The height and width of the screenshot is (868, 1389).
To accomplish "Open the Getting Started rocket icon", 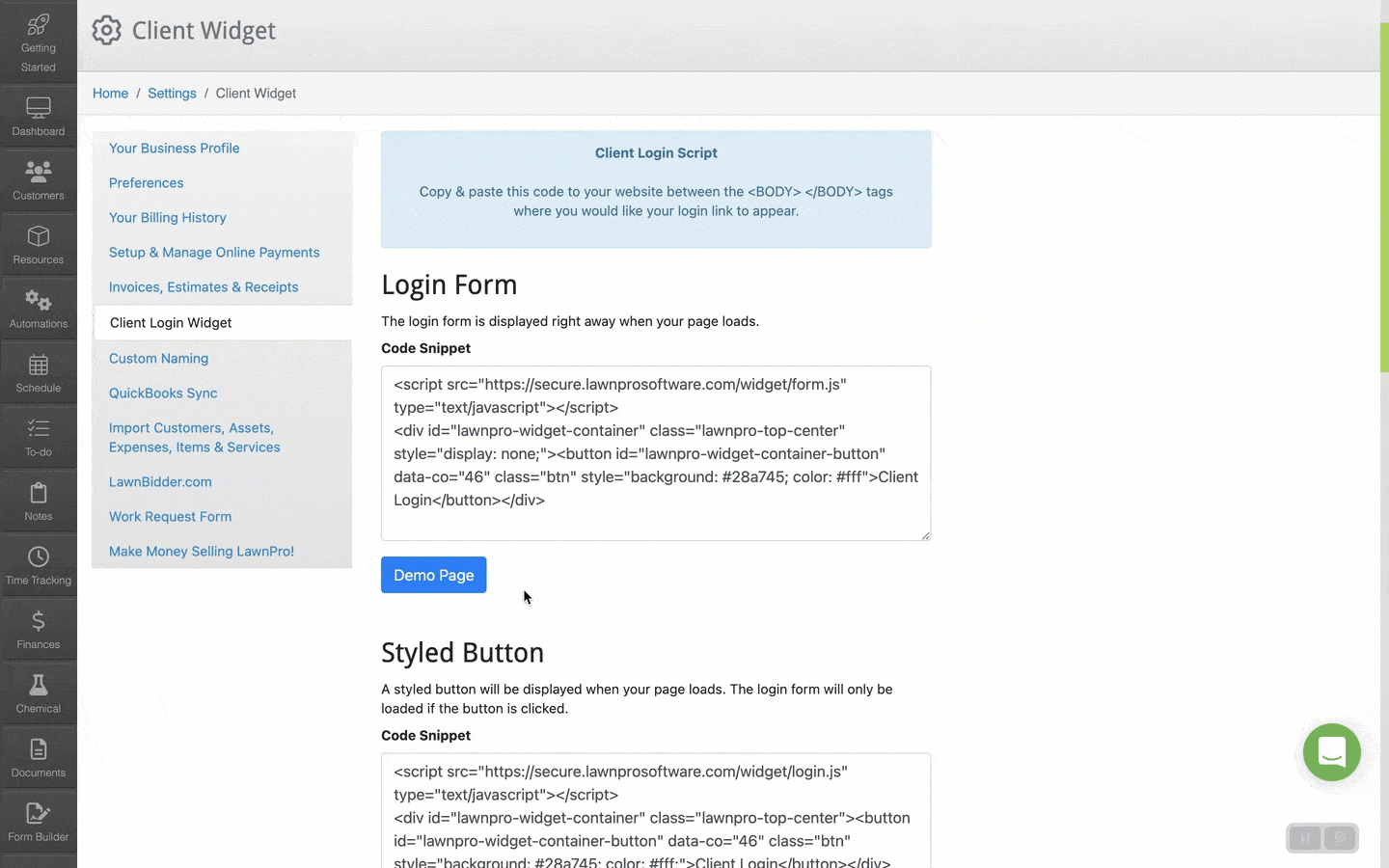I will [39, 25].
